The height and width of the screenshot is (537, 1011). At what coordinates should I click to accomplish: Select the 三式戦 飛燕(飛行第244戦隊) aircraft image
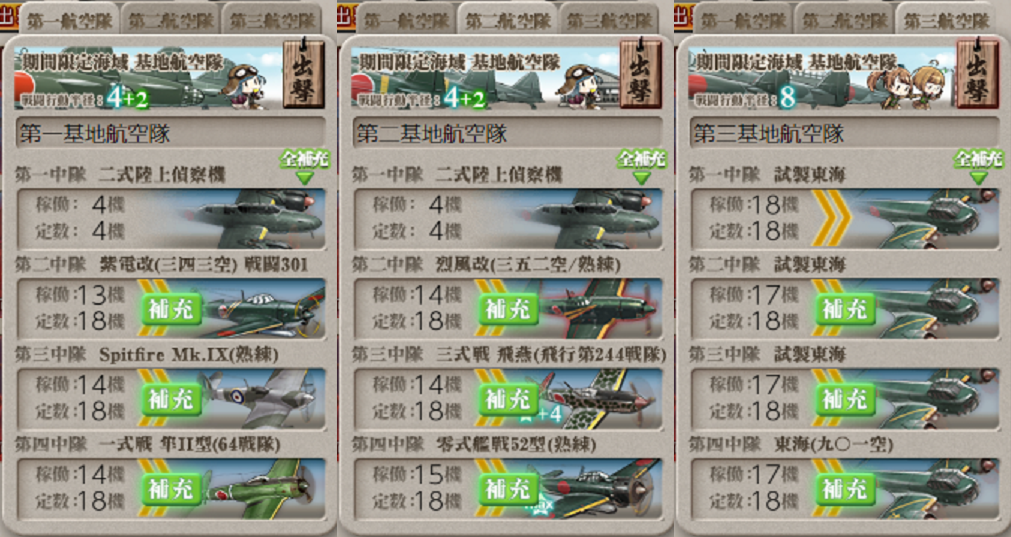602,399
